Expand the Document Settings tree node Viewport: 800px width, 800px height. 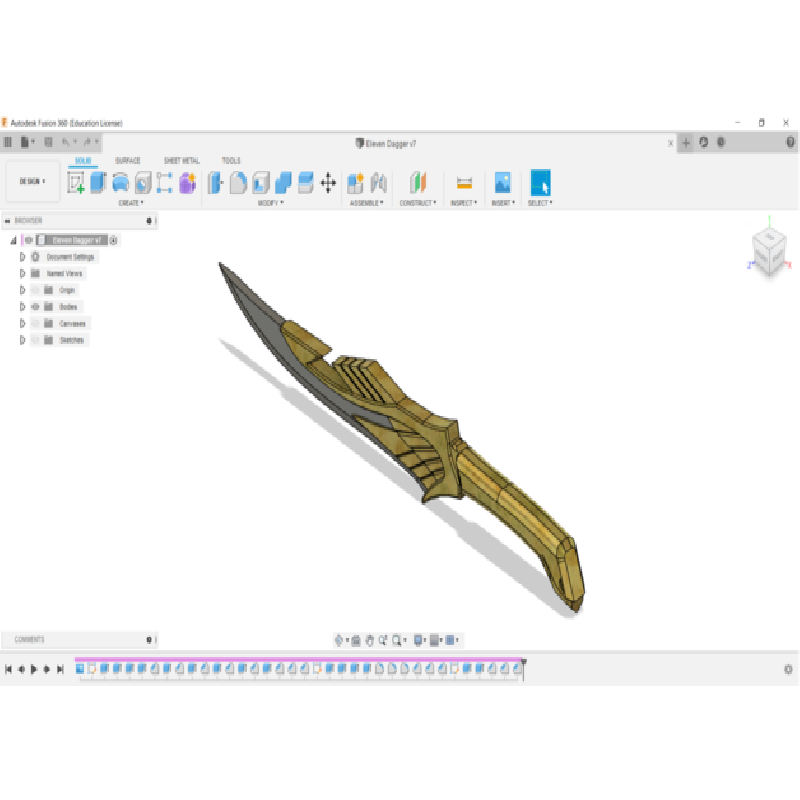point(22,257)
